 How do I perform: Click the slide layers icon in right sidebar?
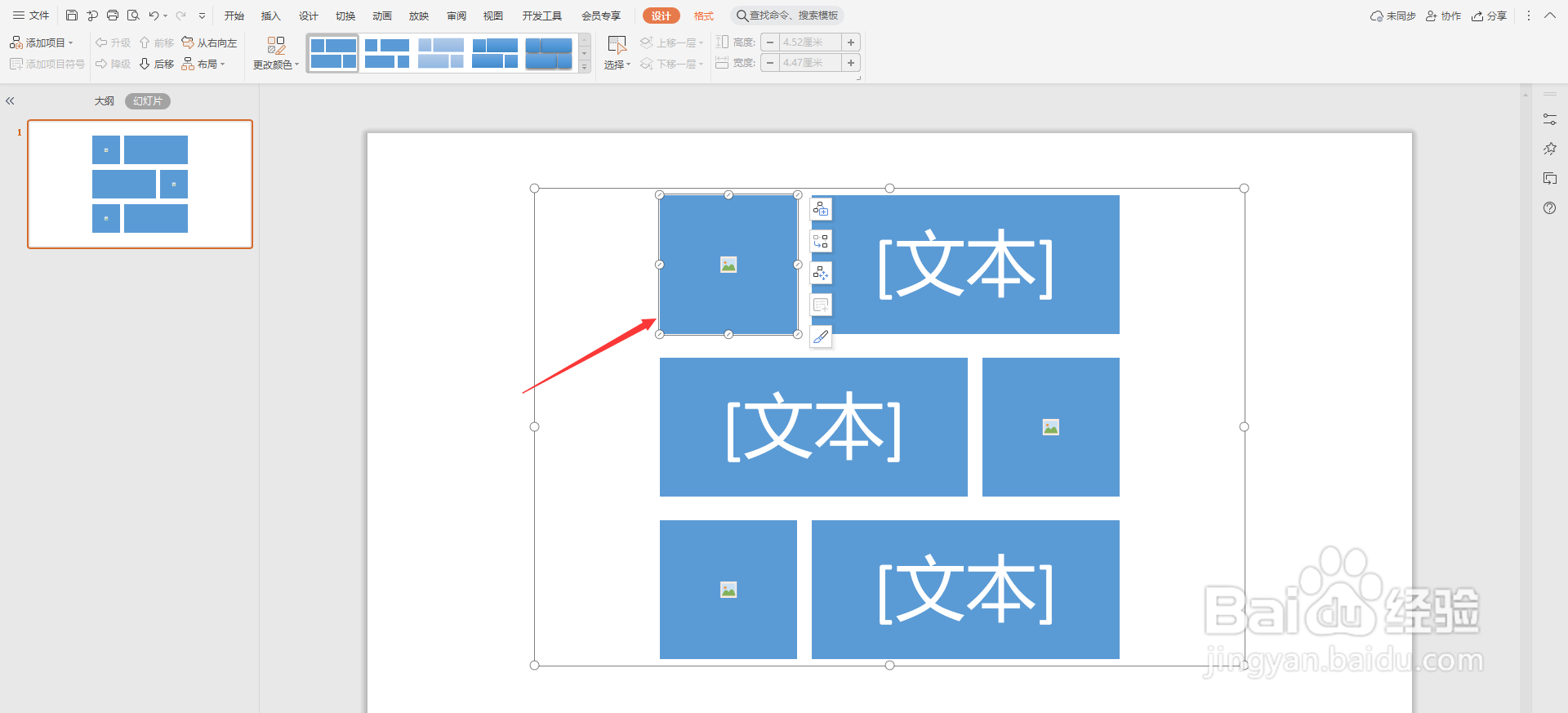click(x=1549, y=178)
